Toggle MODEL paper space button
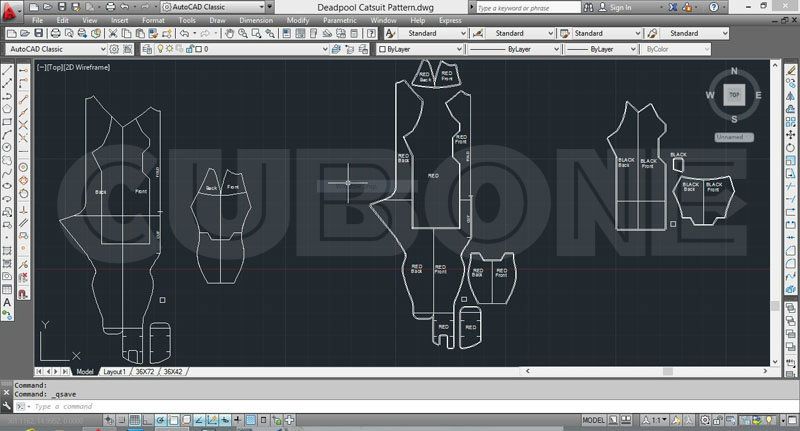The image size is (800, 431). point(593,420)
